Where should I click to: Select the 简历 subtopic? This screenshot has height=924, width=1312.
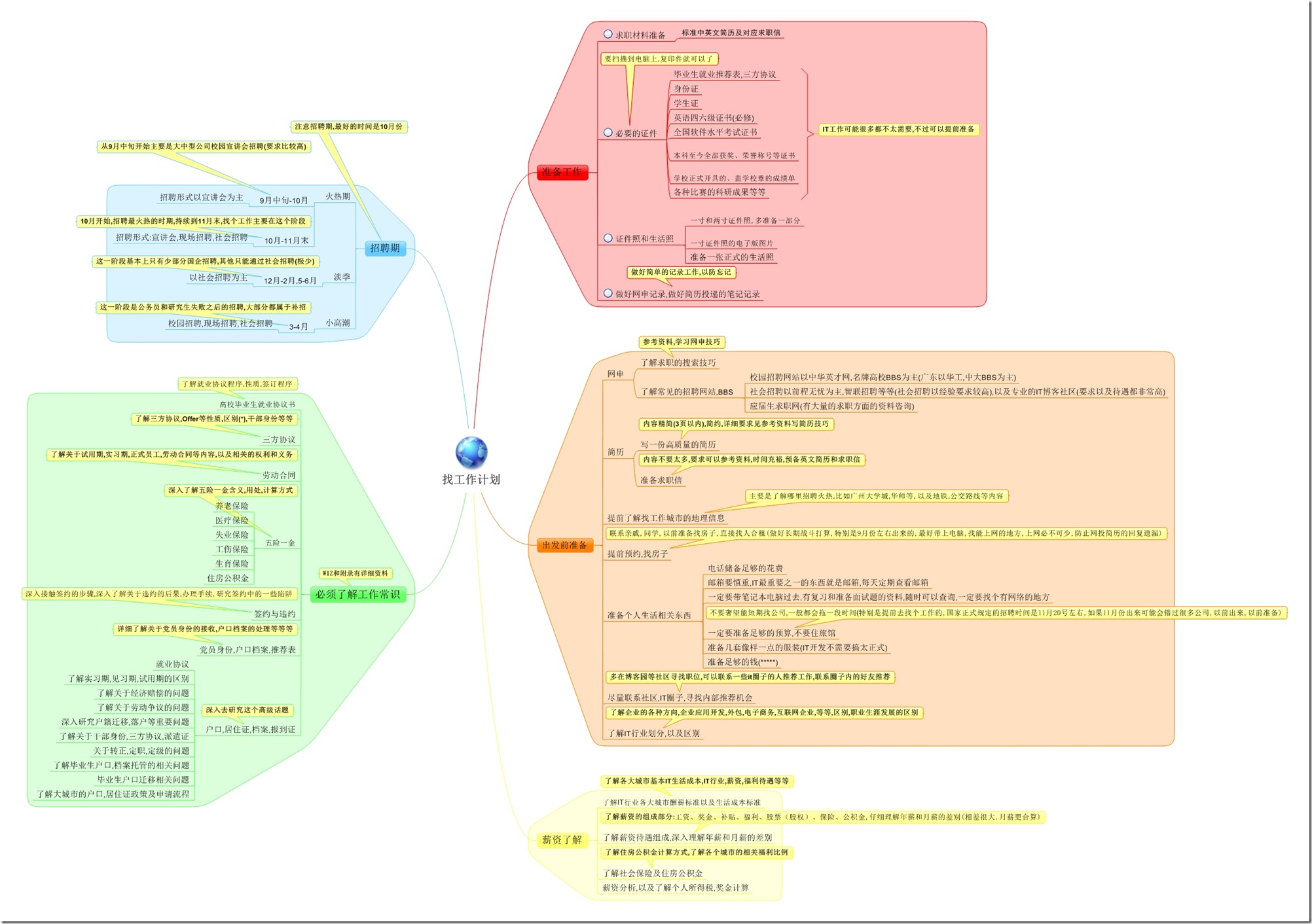click(615, 452)
